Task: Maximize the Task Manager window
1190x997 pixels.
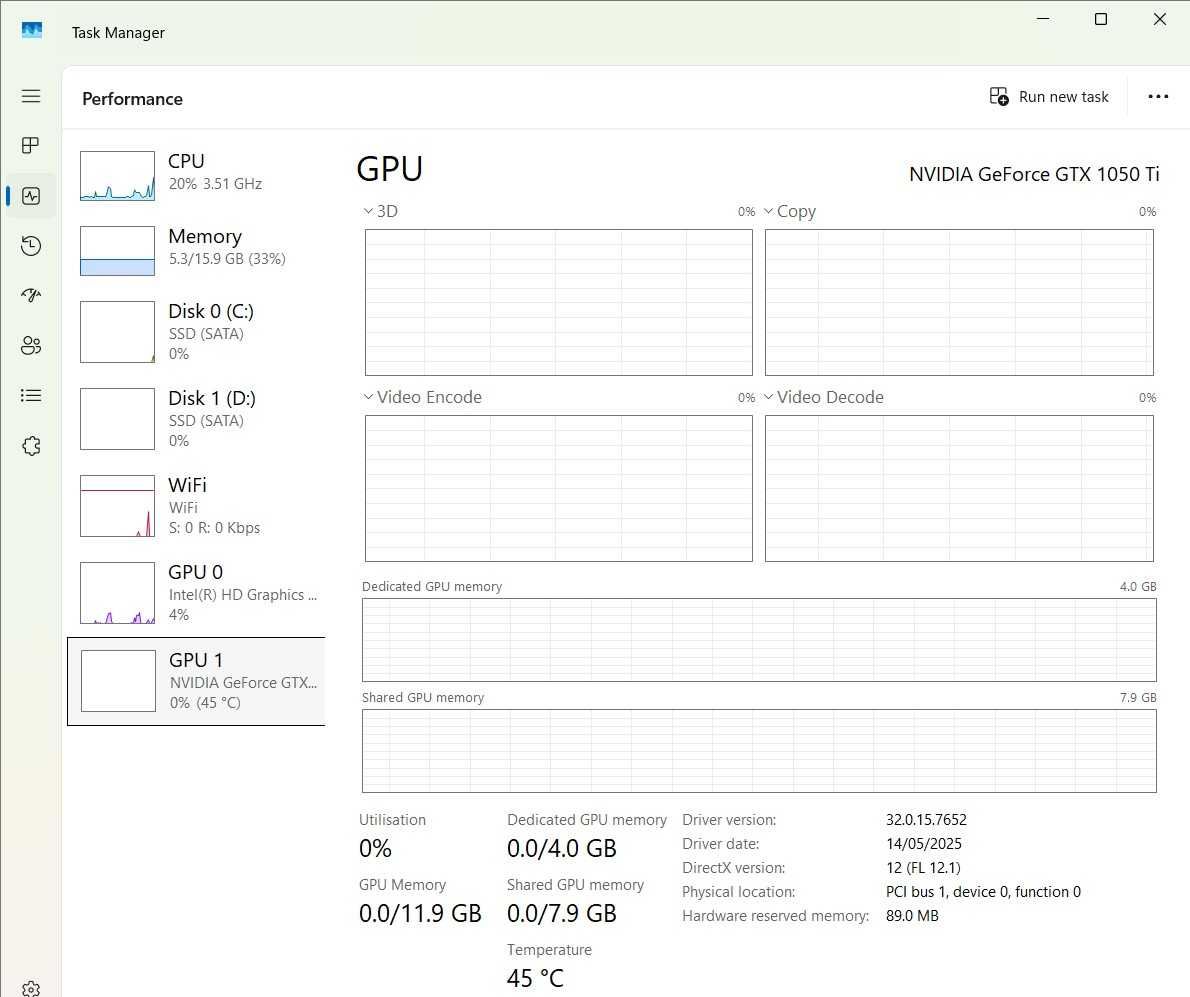Action: point(1100,19)
